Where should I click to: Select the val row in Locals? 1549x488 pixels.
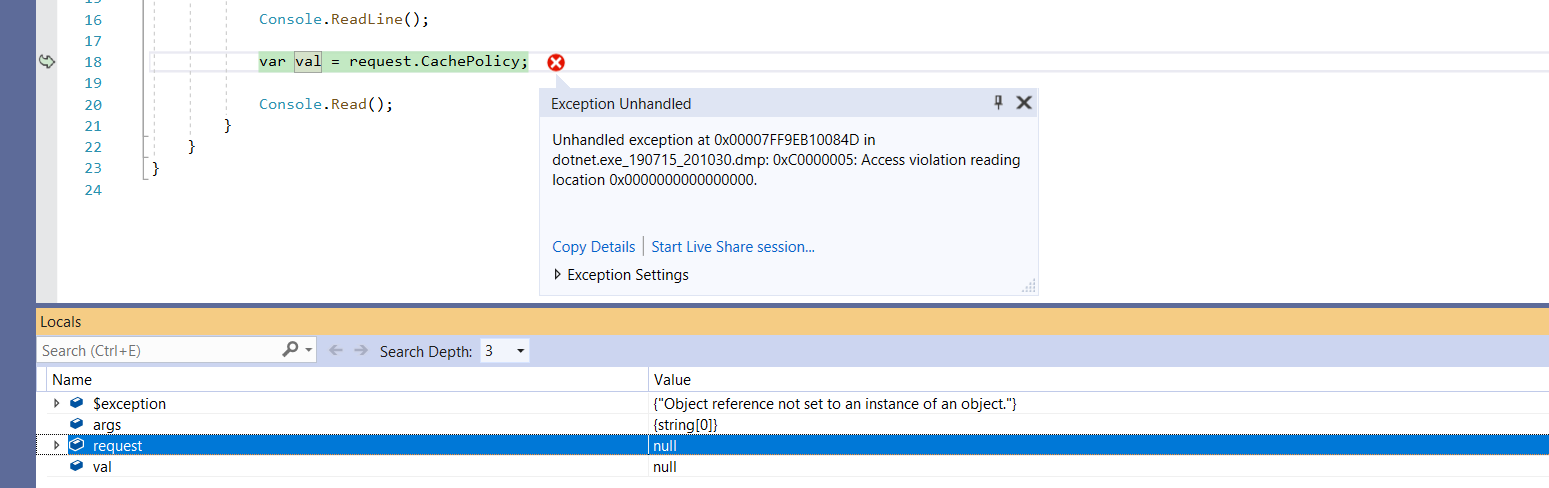point(793,466)
